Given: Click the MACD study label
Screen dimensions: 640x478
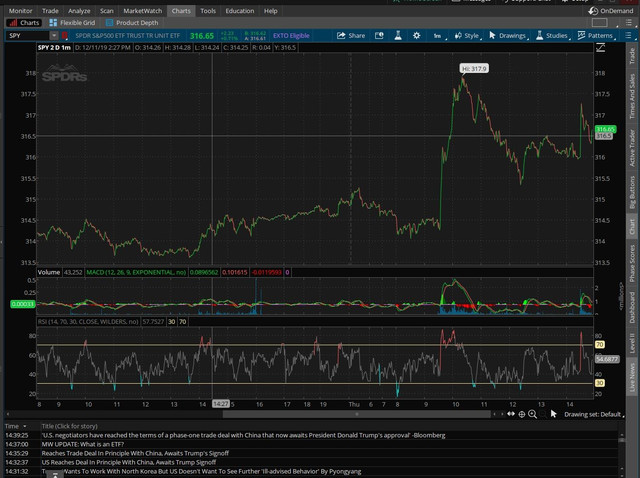Looking at the screenshot, I should click(x=136, y=272).
